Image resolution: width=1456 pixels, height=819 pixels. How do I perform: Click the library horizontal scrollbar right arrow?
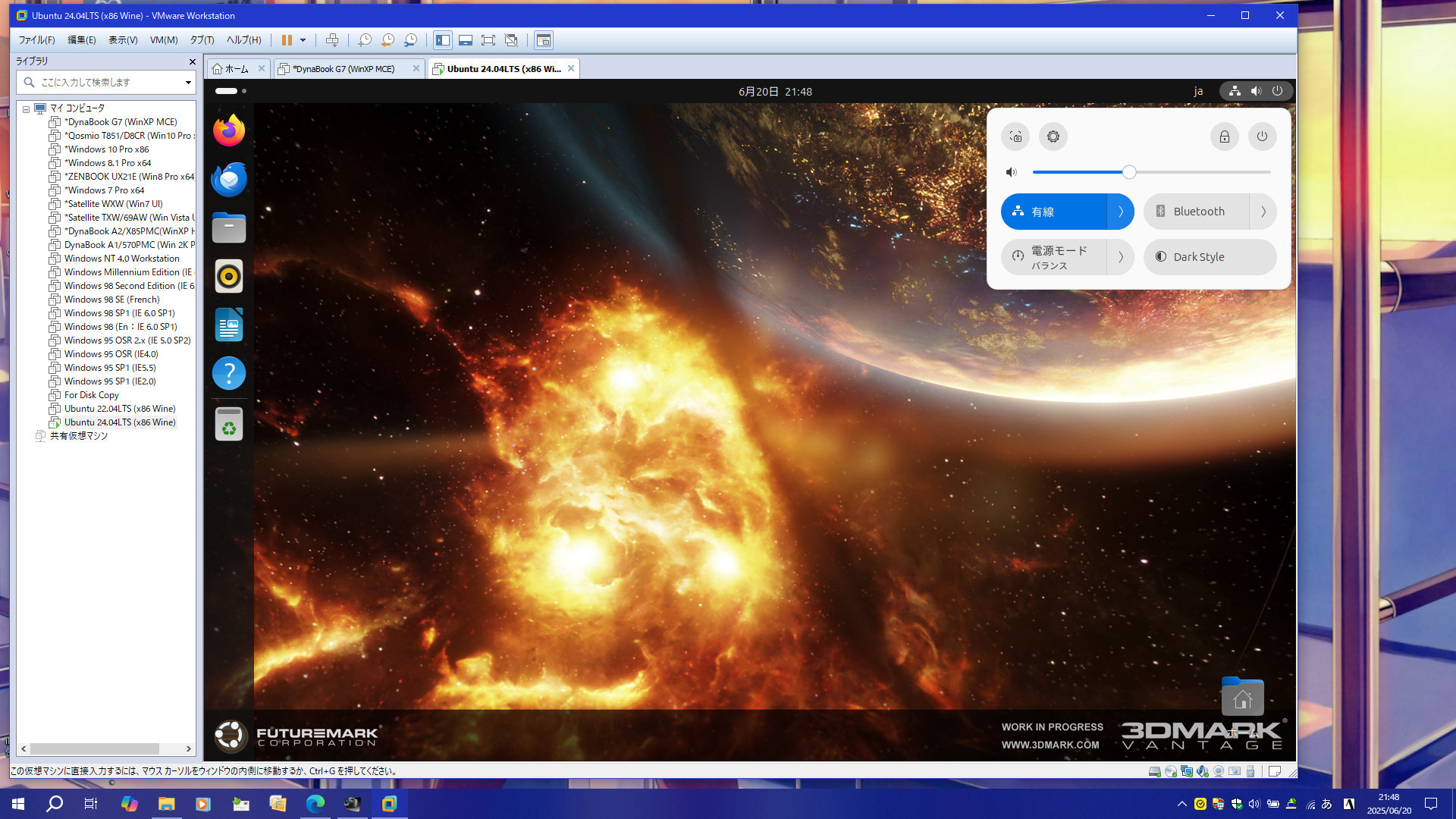coord(188,748)
